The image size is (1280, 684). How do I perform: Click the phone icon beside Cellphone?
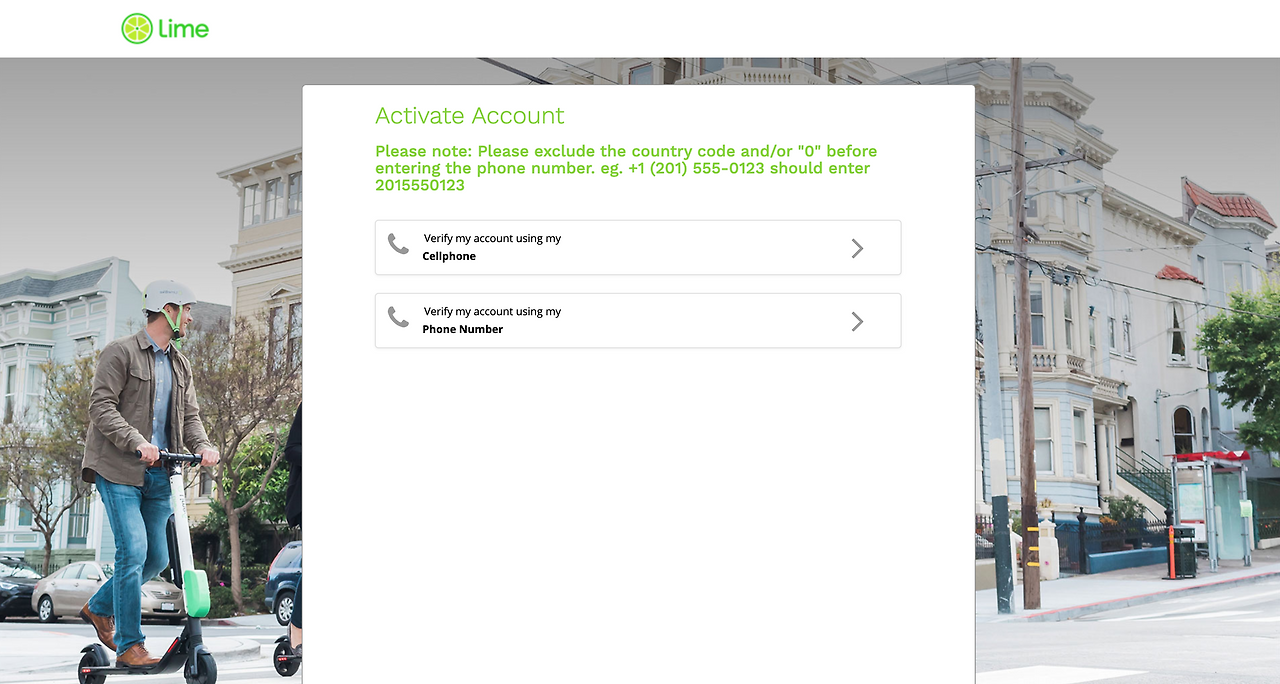[398, 244]
